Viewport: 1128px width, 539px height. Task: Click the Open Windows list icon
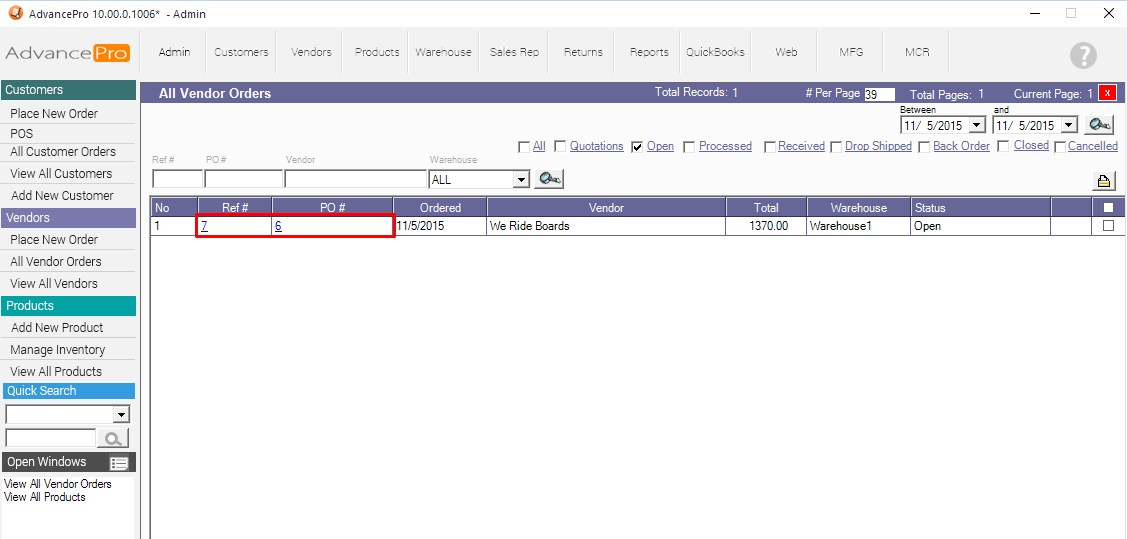coord(120,463)
